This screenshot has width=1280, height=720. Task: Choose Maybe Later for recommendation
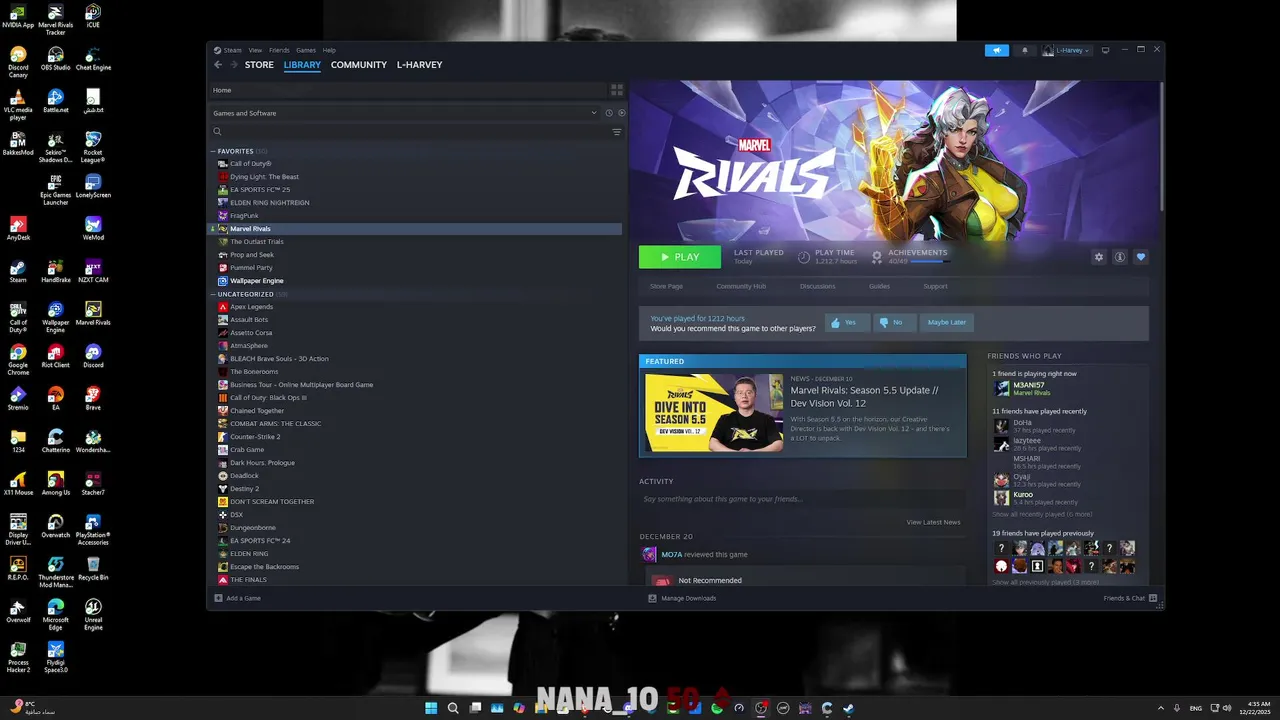[946, 322]
